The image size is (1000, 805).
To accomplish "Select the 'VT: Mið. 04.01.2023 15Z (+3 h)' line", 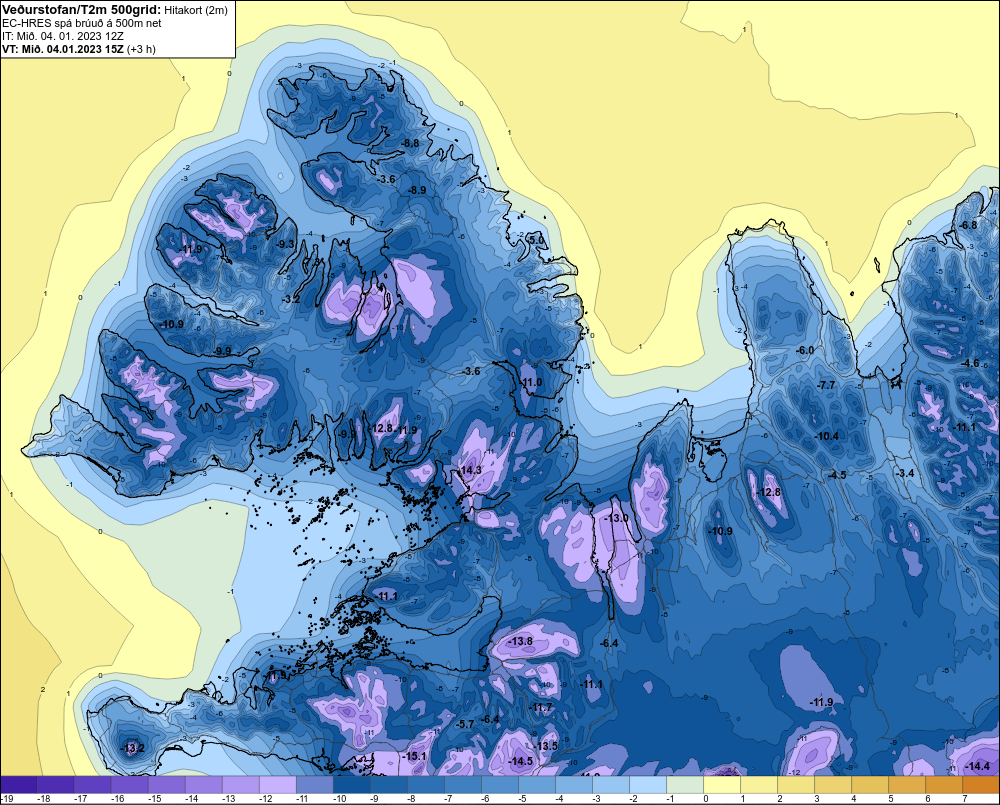I will point(78,48).
